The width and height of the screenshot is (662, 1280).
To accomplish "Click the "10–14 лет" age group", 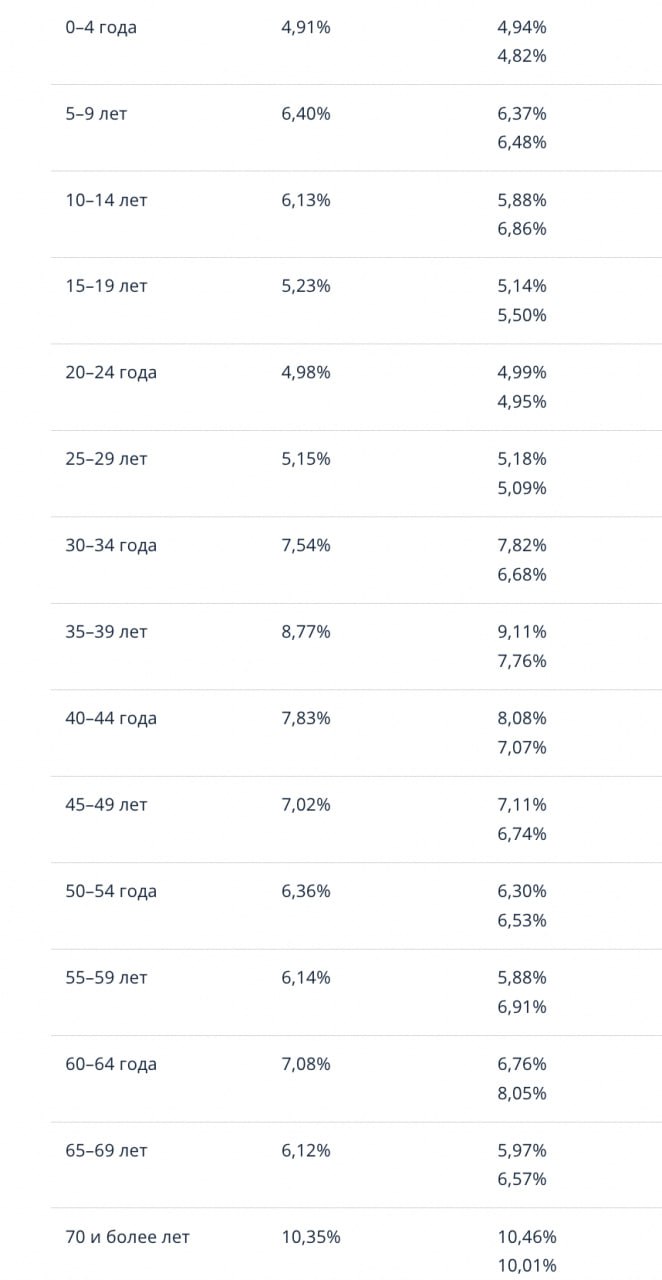I will coord(106,200).
